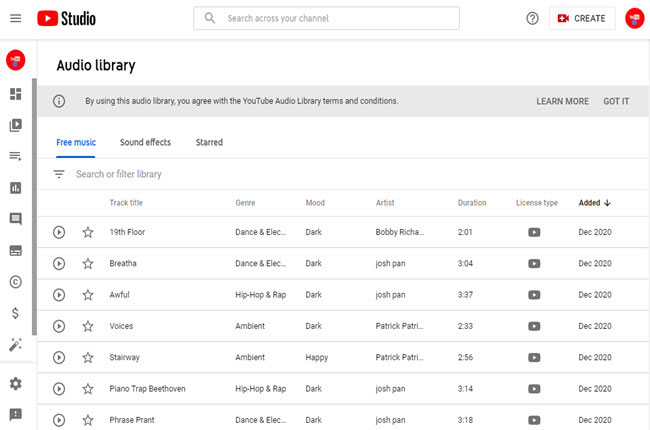Screen dimensions: 650x430
Task: Star the Stairway track
Action: (88, 357)
